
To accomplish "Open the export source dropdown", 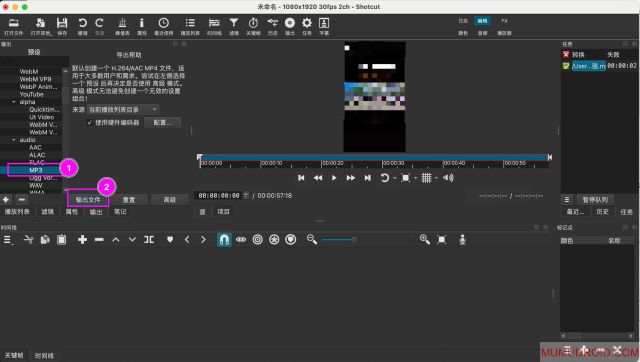I will [123, 109].
